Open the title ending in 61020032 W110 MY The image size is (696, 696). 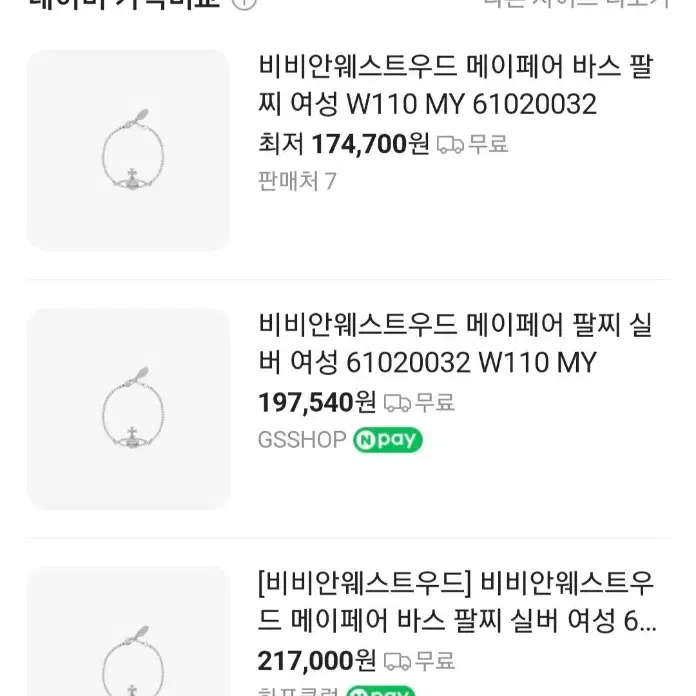click(x=456, y=344)
